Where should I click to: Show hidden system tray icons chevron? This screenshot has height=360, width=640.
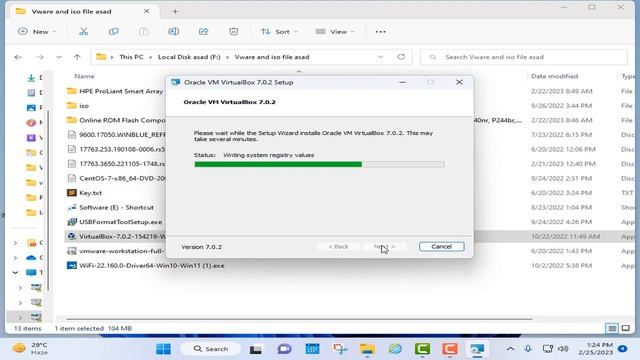click(x=510, y=349)
